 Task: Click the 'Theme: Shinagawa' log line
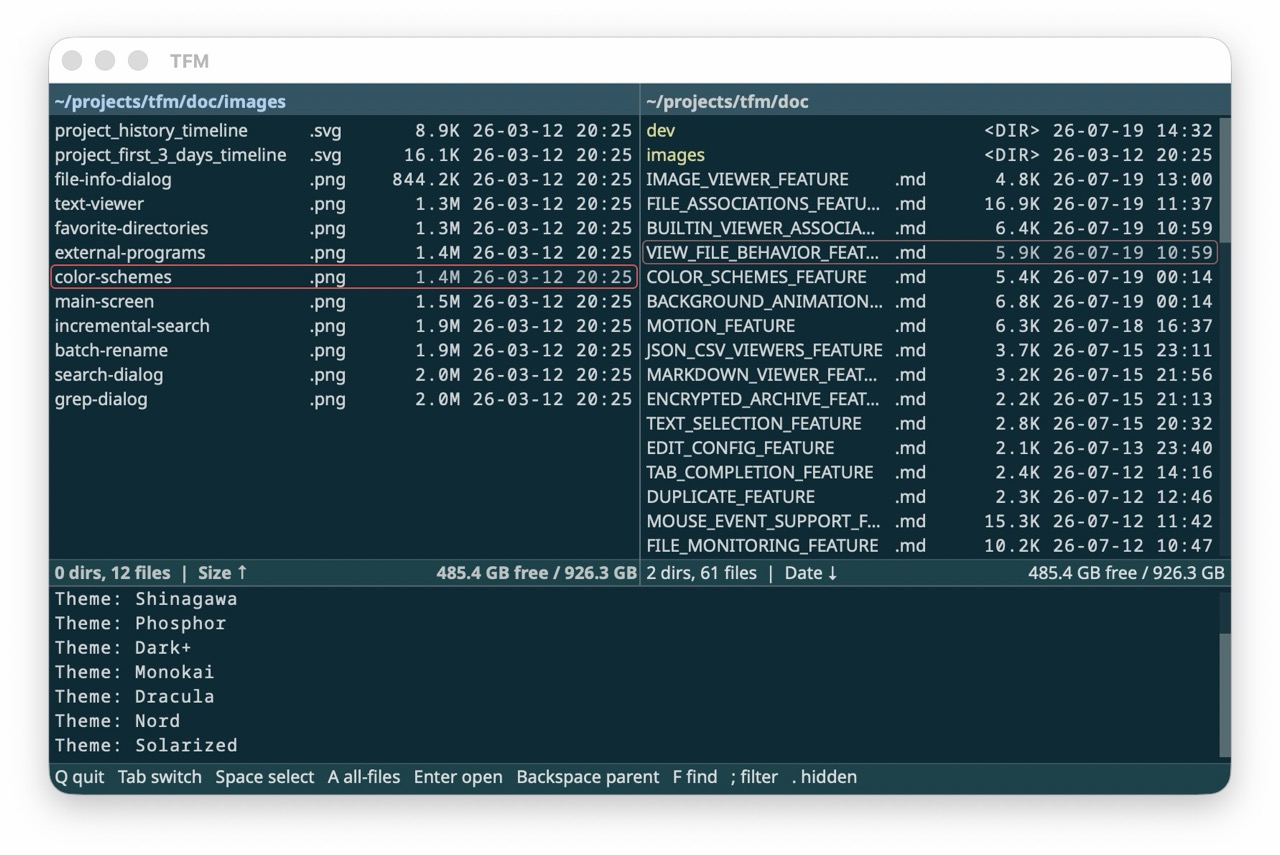pos(146,599)
